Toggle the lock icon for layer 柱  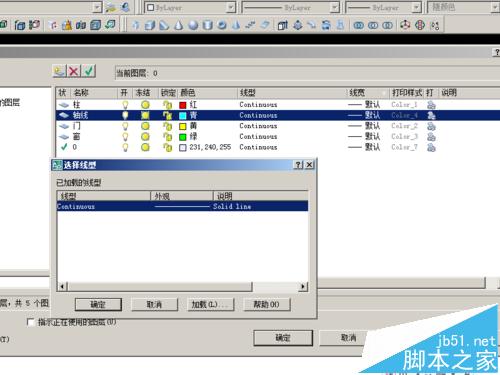pos(167,105)
